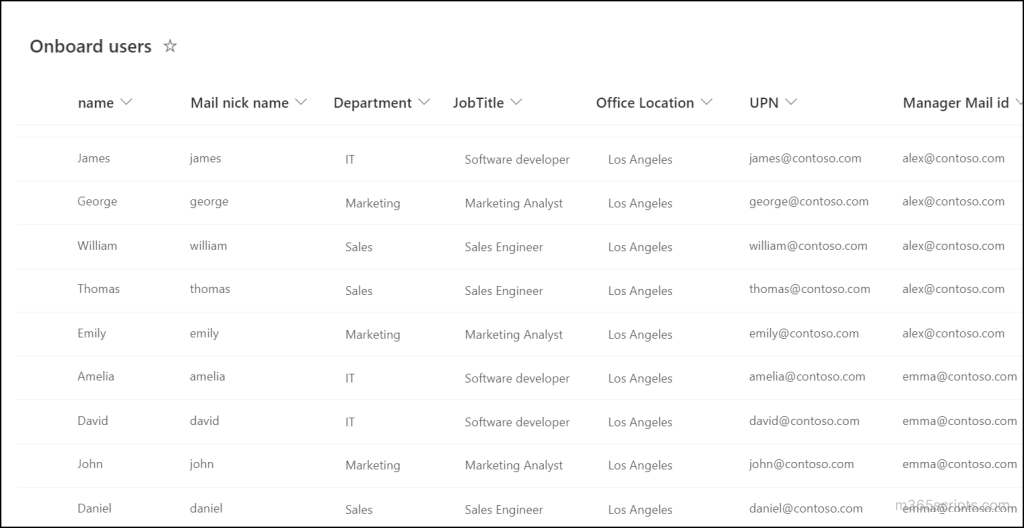
Task: Select the James name cell
Action: [x=94, y=158]
